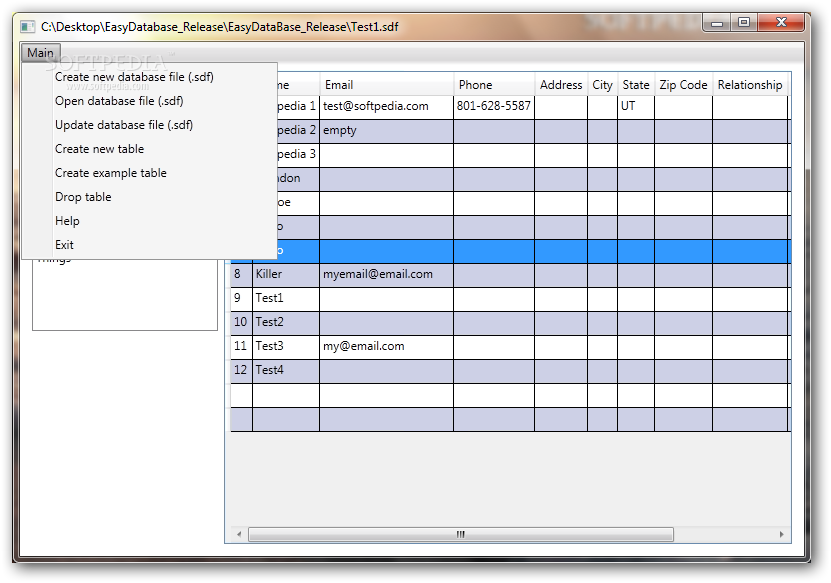The height and width of the screenshot is (583, 831).
Task: Close the EasyDatabase window
Action: click(781, 22)
